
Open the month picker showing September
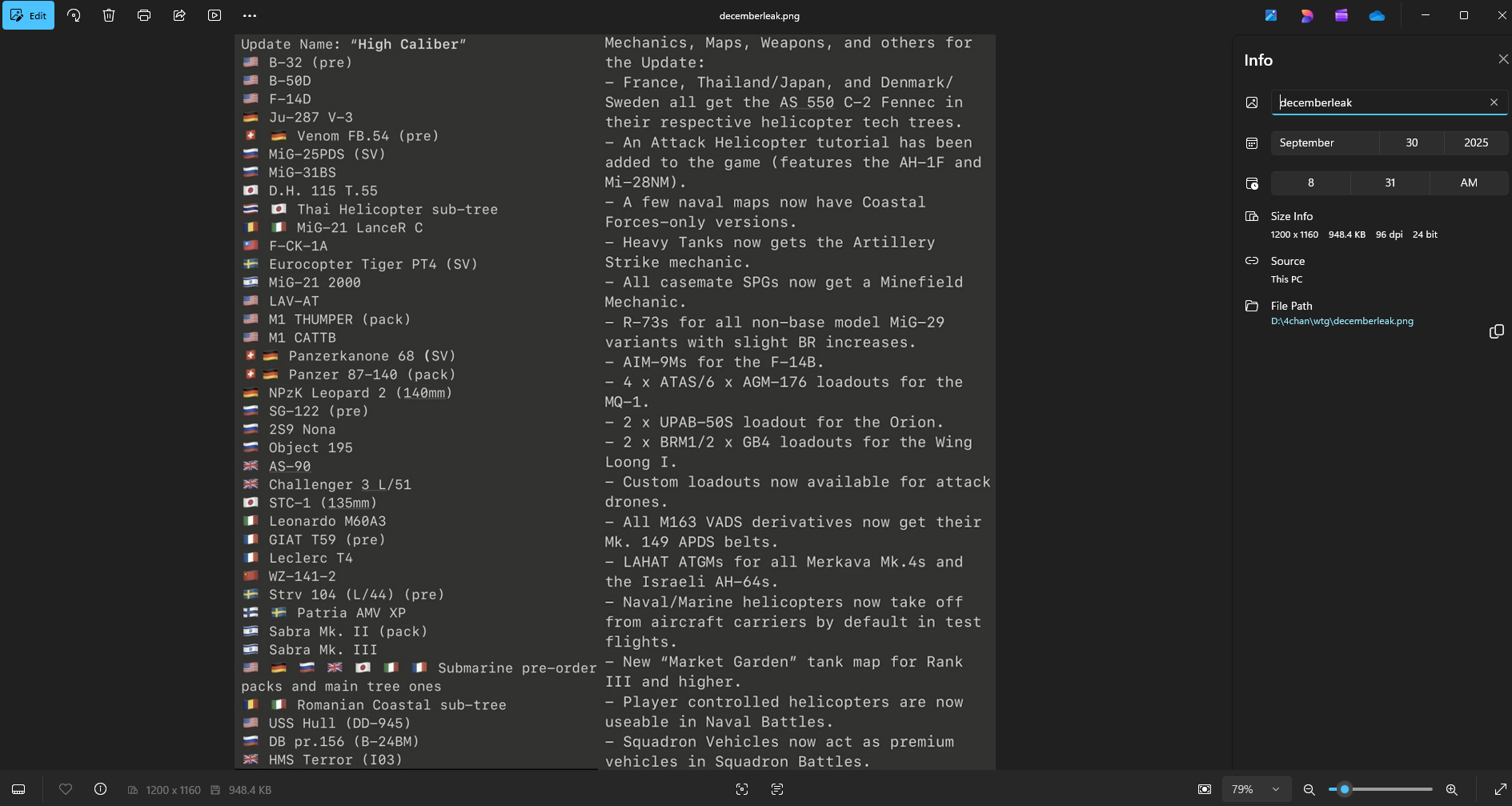click(x=1325, y=142)
